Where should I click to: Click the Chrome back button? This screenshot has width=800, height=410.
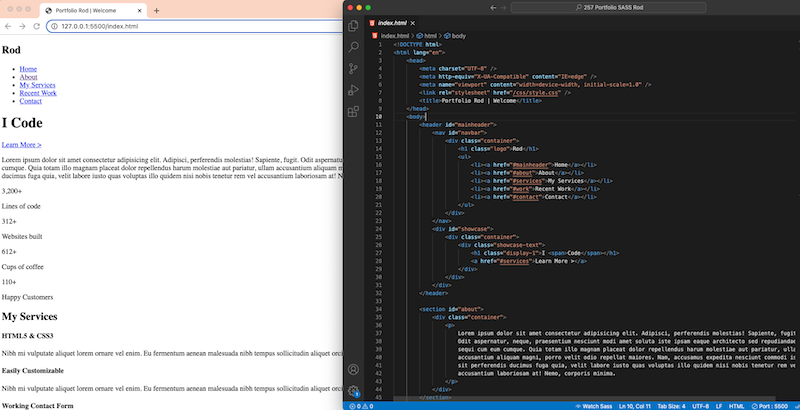[x=8, y=27]
